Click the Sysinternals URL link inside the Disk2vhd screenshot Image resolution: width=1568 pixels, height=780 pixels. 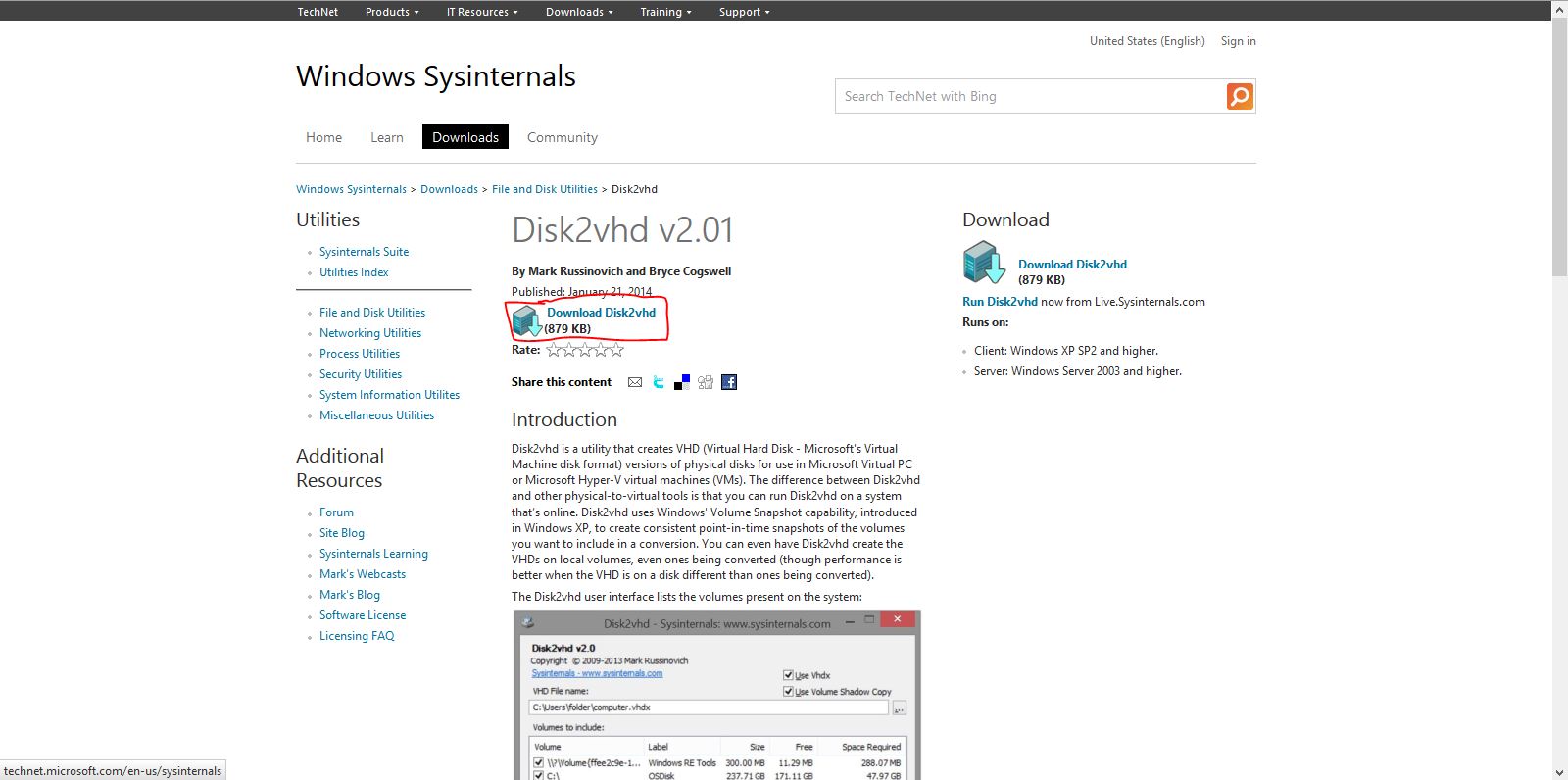click(x=597, y=673)
